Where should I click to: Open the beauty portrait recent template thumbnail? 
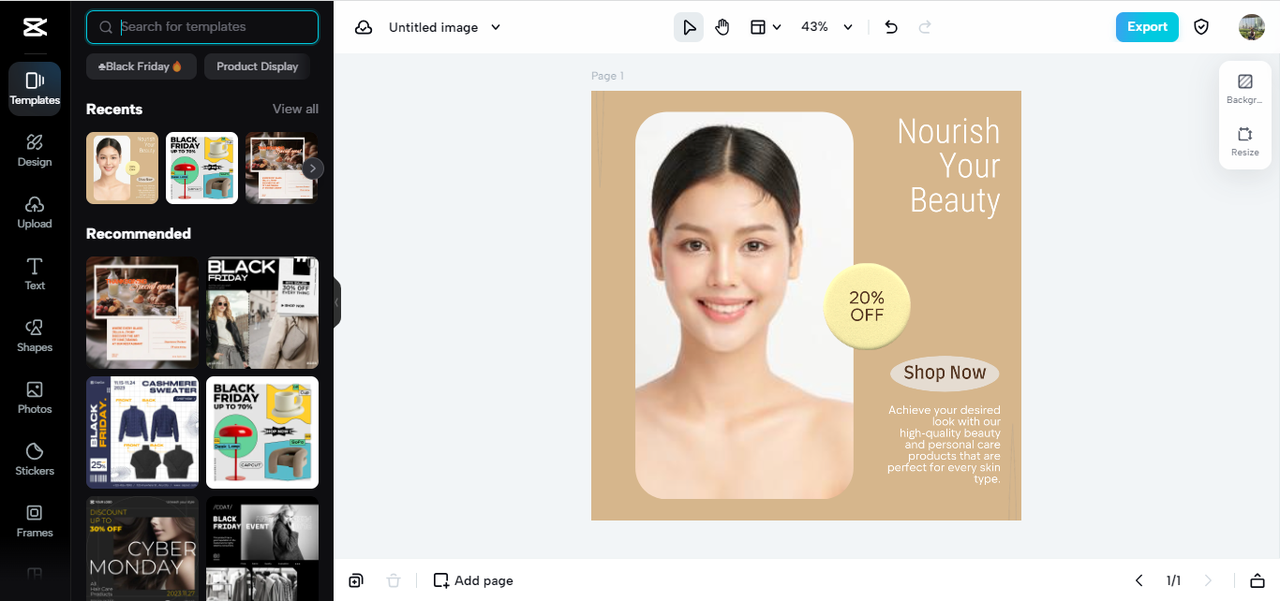[122, 168]
